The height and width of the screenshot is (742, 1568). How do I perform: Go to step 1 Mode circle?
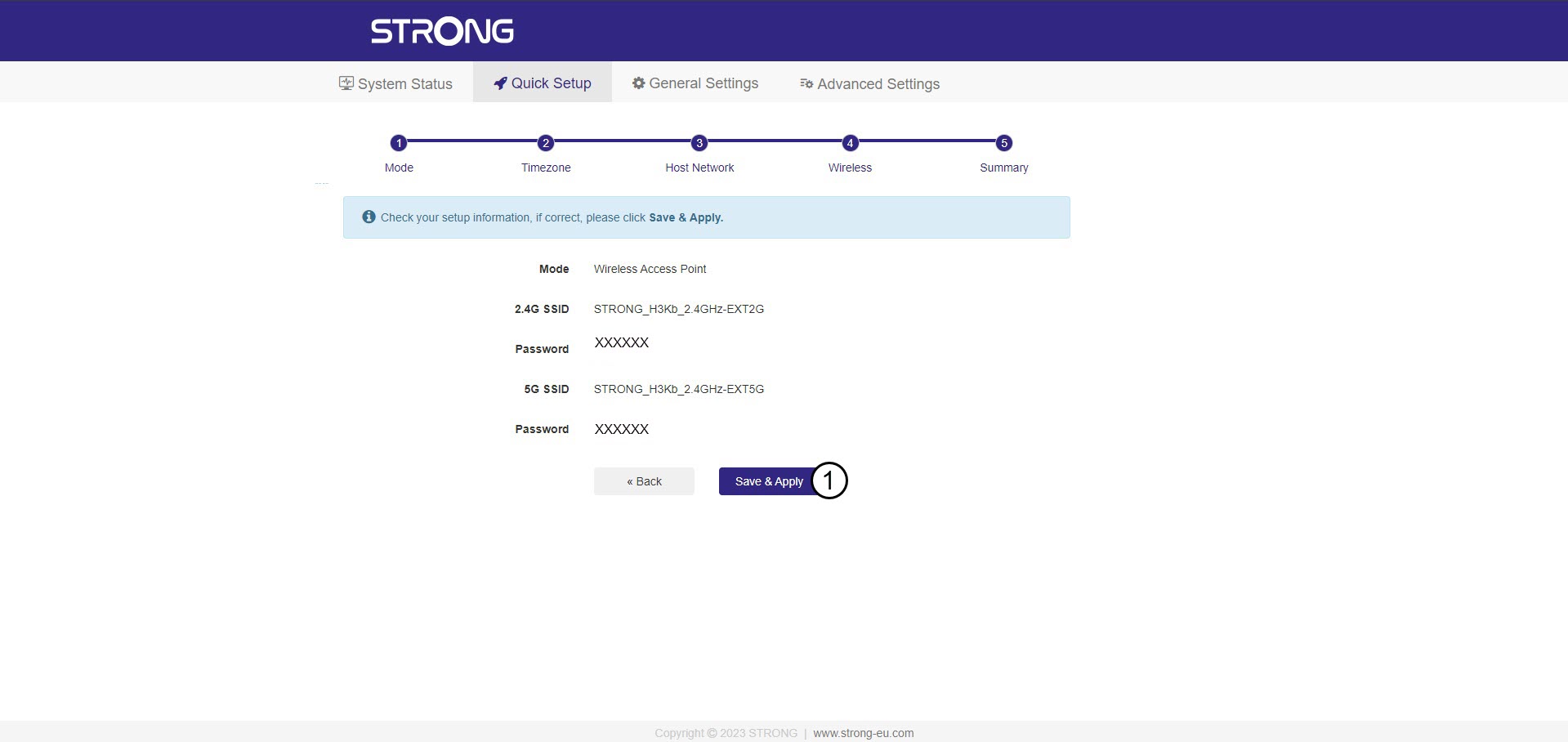(x=399, y=143)
